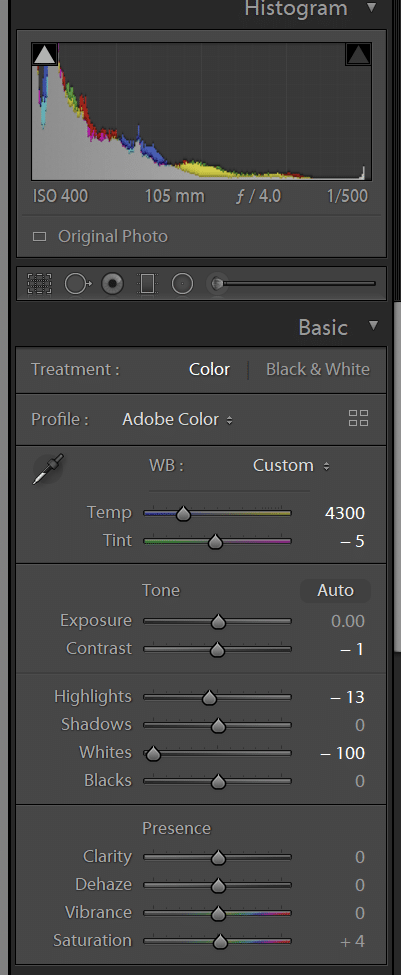The width and height of the screenshot is (401, 975).
Task: Open the profile browser grid icon
Action: [358, 418]
